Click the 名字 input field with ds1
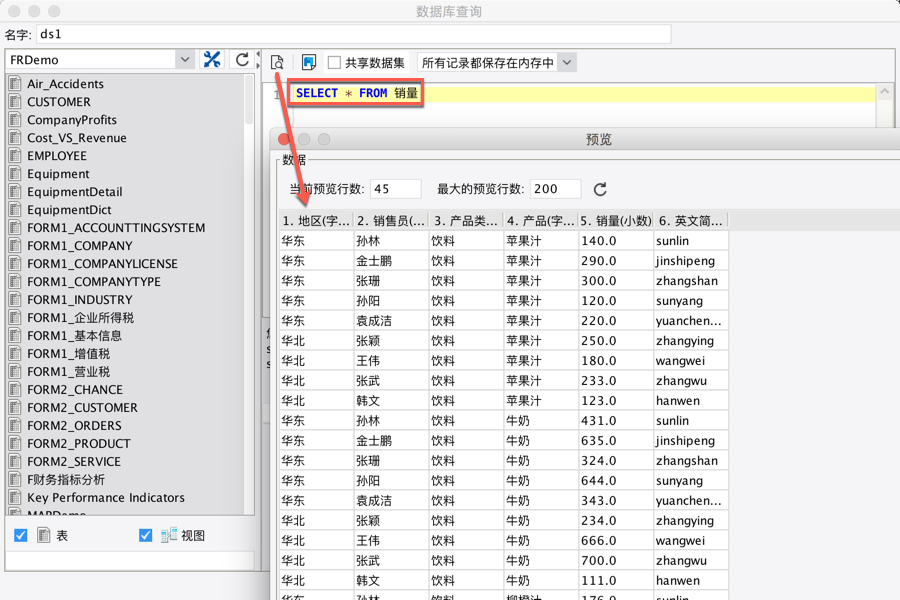900x600 pixels. tap(354, 34)
